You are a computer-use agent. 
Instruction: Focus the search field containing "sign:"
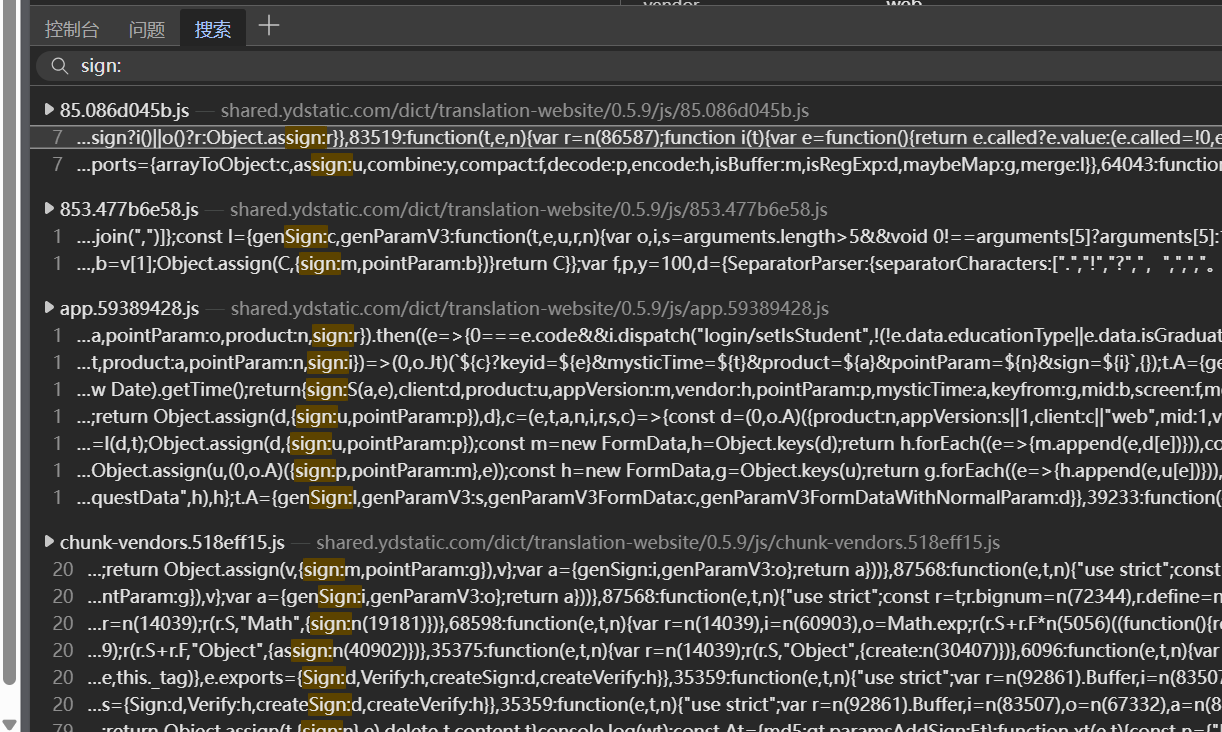click(600, 66)
